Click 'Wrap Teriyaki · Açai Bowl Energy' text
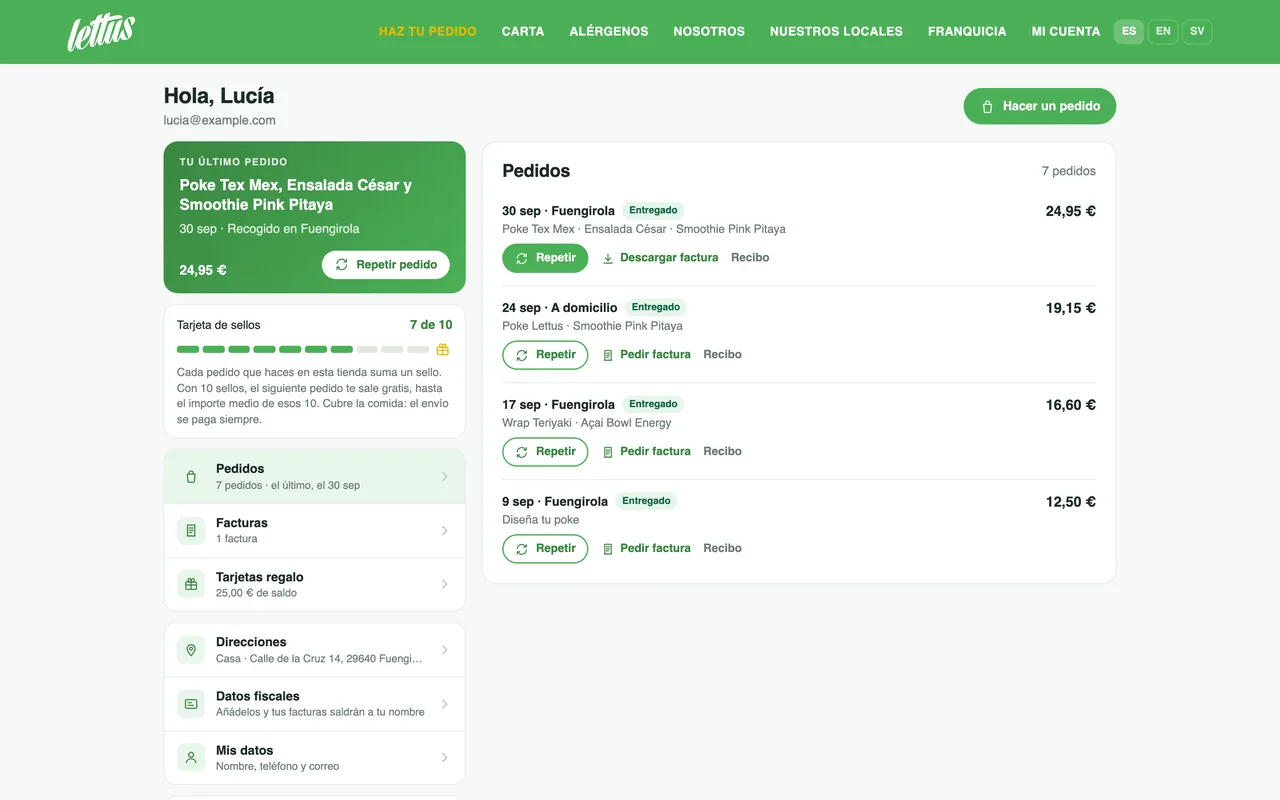 587,423
